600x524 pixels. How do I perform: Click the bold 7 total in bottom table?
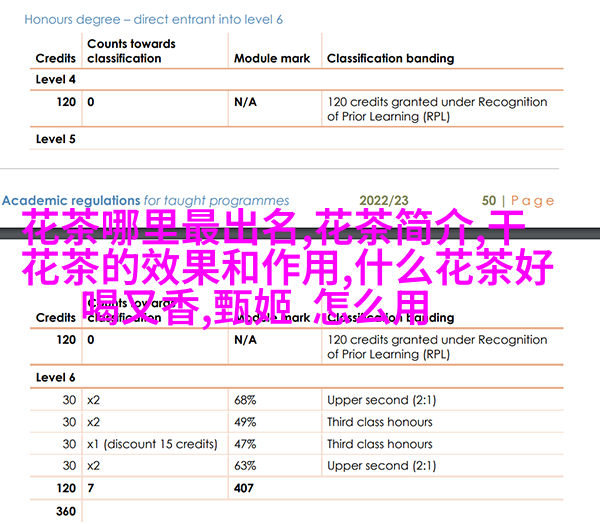[x=91, y=489]
